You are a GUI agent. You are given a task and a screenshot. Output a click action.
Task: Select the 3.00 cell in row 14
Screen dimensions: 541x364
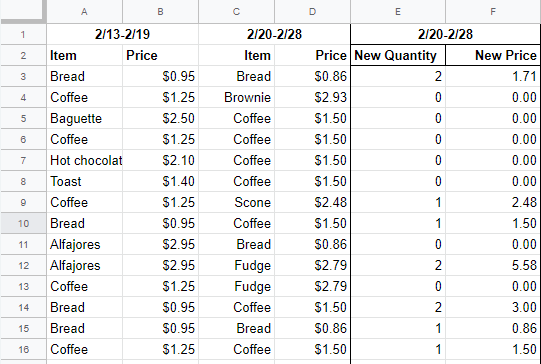click(x=493, y=307)
